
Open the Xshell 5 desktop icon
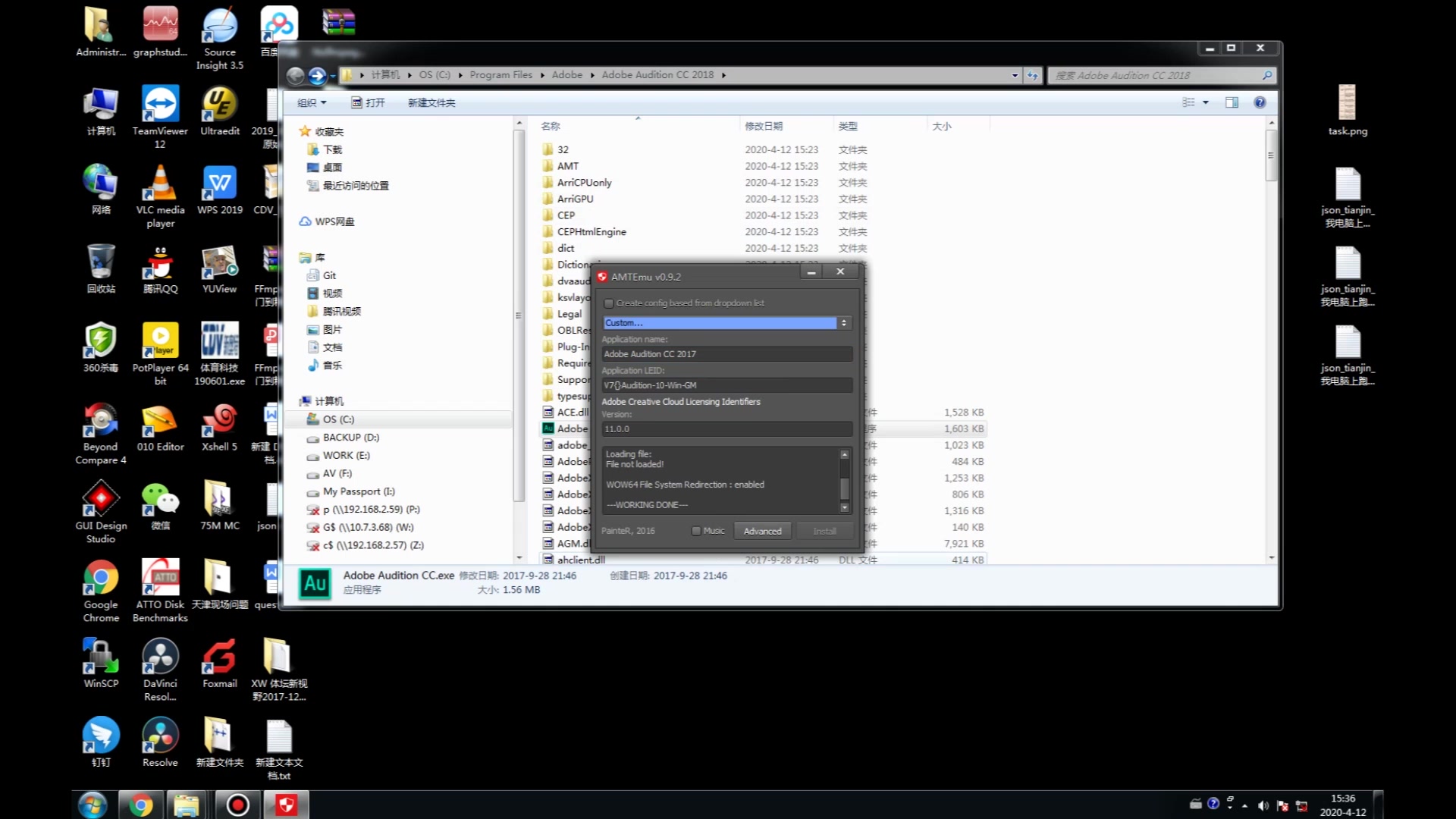pos(219,427)
